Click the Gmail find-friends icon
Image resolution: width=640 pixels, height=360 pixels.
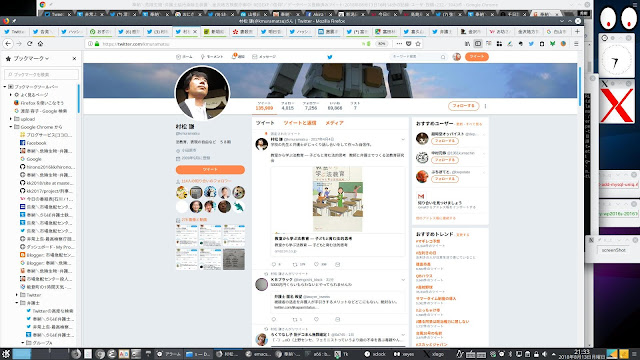(x=421, y=196)
